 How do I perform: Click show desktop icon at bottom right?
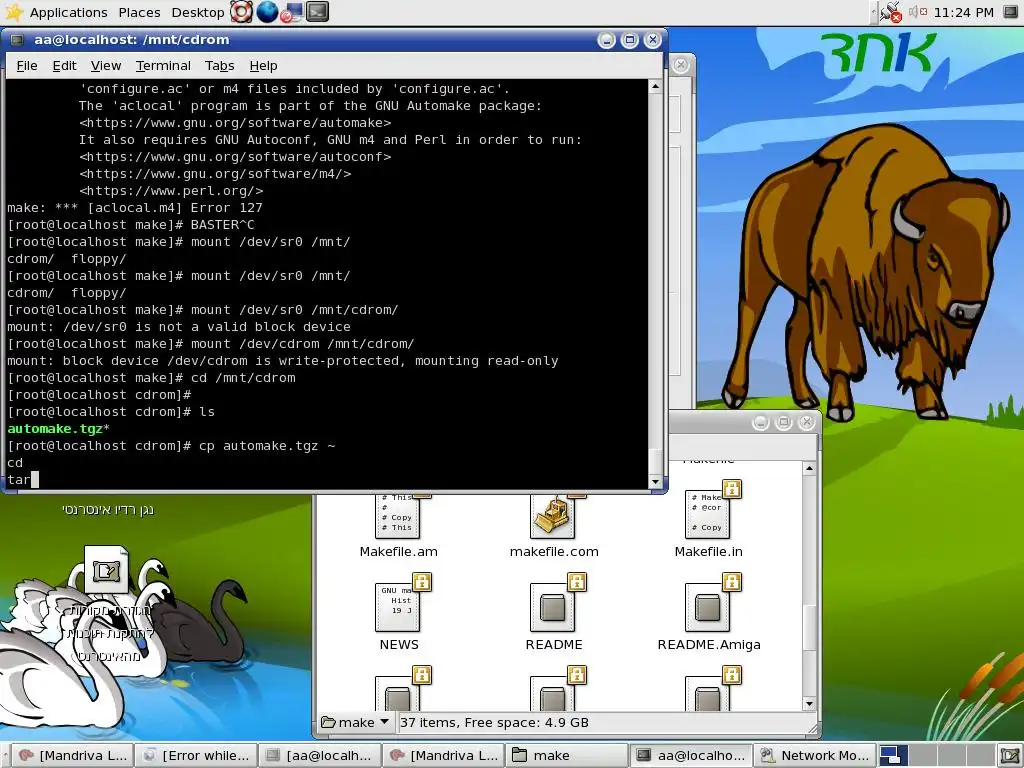click(x=1010, y=756)
